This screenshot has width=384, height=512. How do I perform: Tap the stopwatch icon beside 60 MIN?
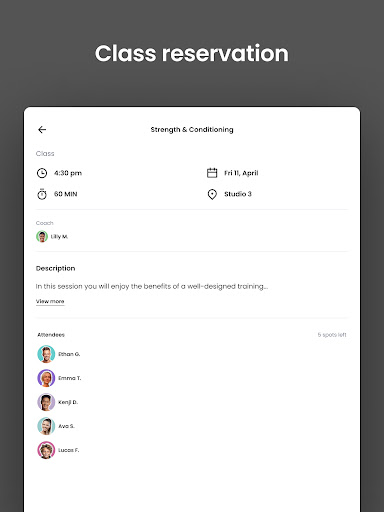[x=42, y=194]
